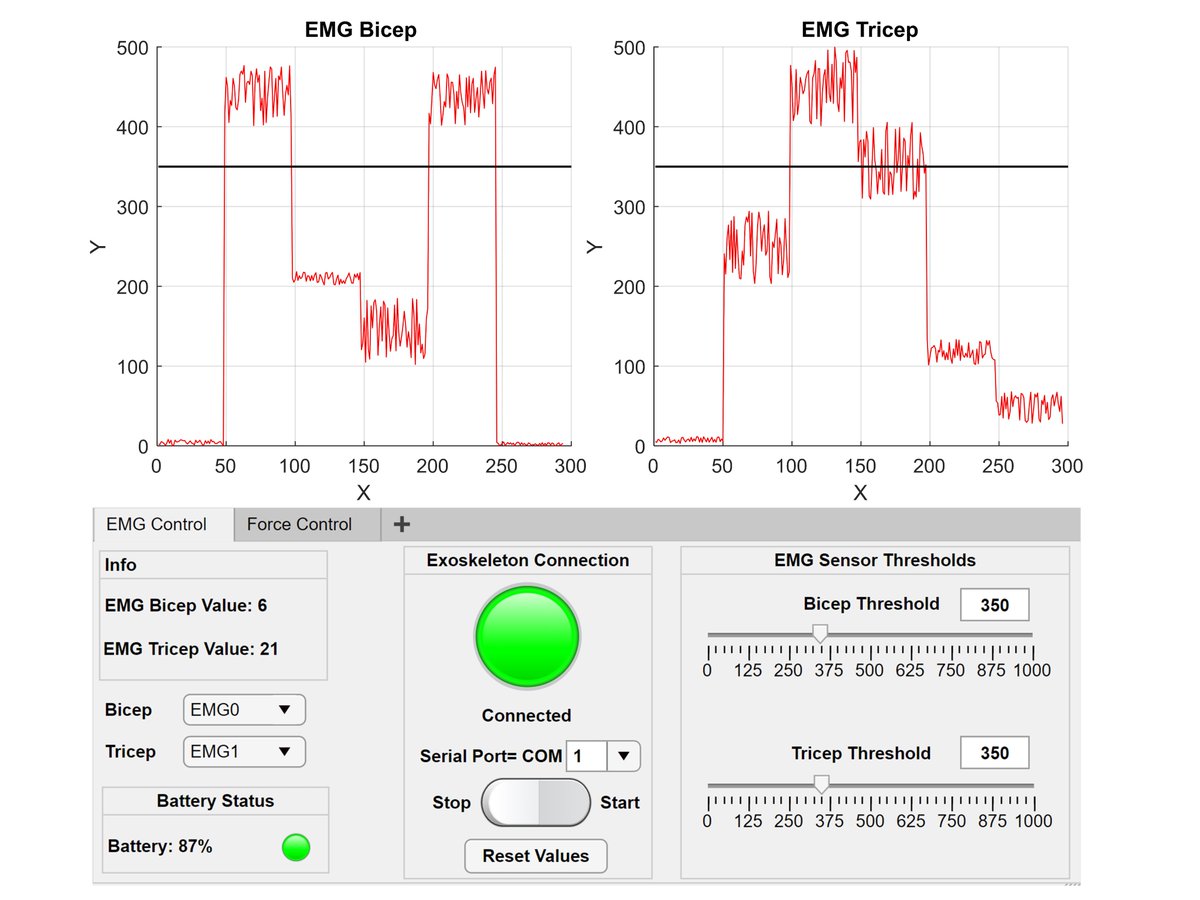Viewport: 1200px width, 900px height.
Task: Click the Reset Values button
Action: coord(536,856)
